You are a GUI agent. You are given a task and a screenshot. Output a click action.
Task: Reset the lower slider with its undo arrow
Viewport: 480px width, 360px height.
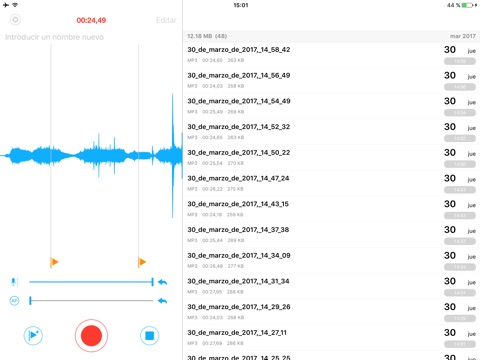pyautogui.click(x=163, y=301)
